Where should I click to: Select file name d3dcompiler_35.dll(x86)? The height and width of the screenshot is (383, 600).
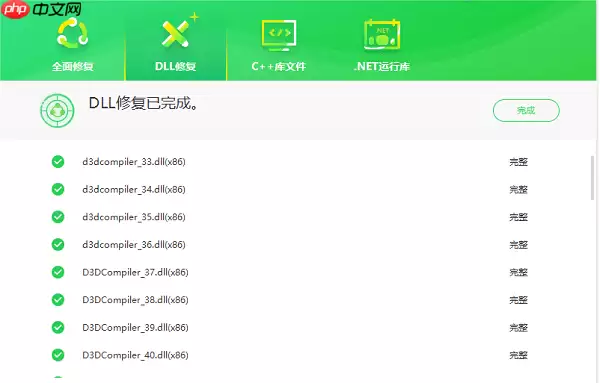pyautogui.click(x=134, y=217)
